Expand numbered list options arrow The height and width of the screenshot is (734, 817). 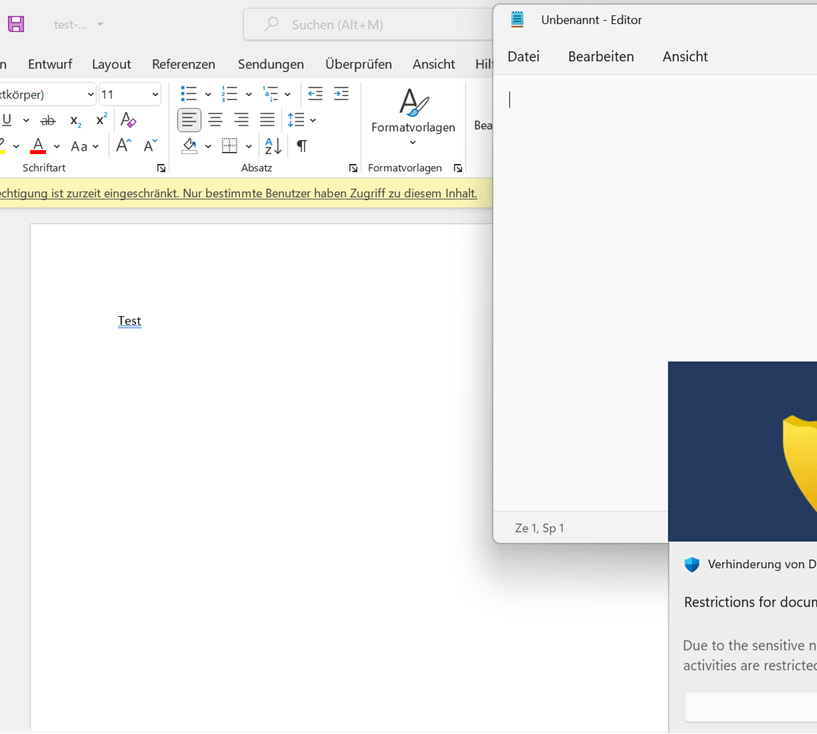[249, 94]
